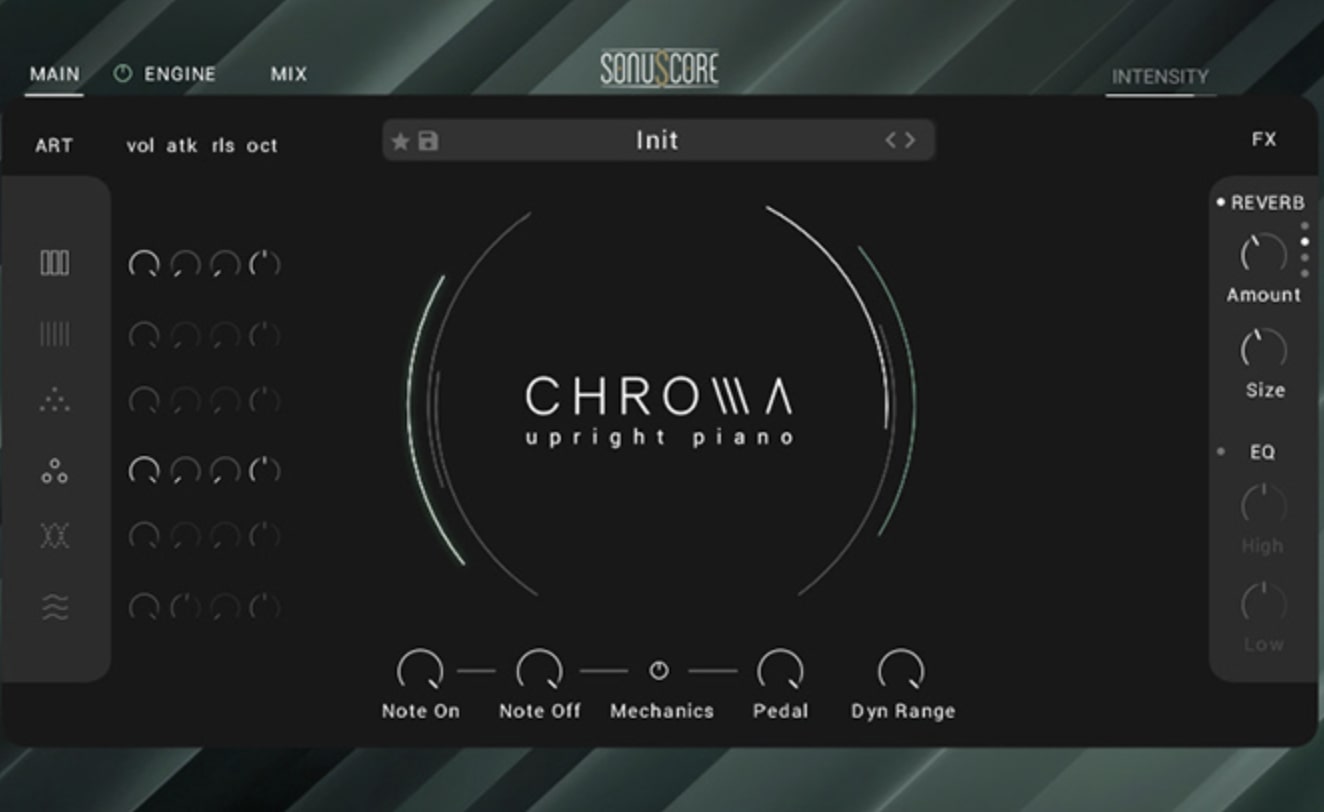Adjust the vol knob of dotted triangle row
Viewport: 1324px width, 812px height.
(144, 401)
